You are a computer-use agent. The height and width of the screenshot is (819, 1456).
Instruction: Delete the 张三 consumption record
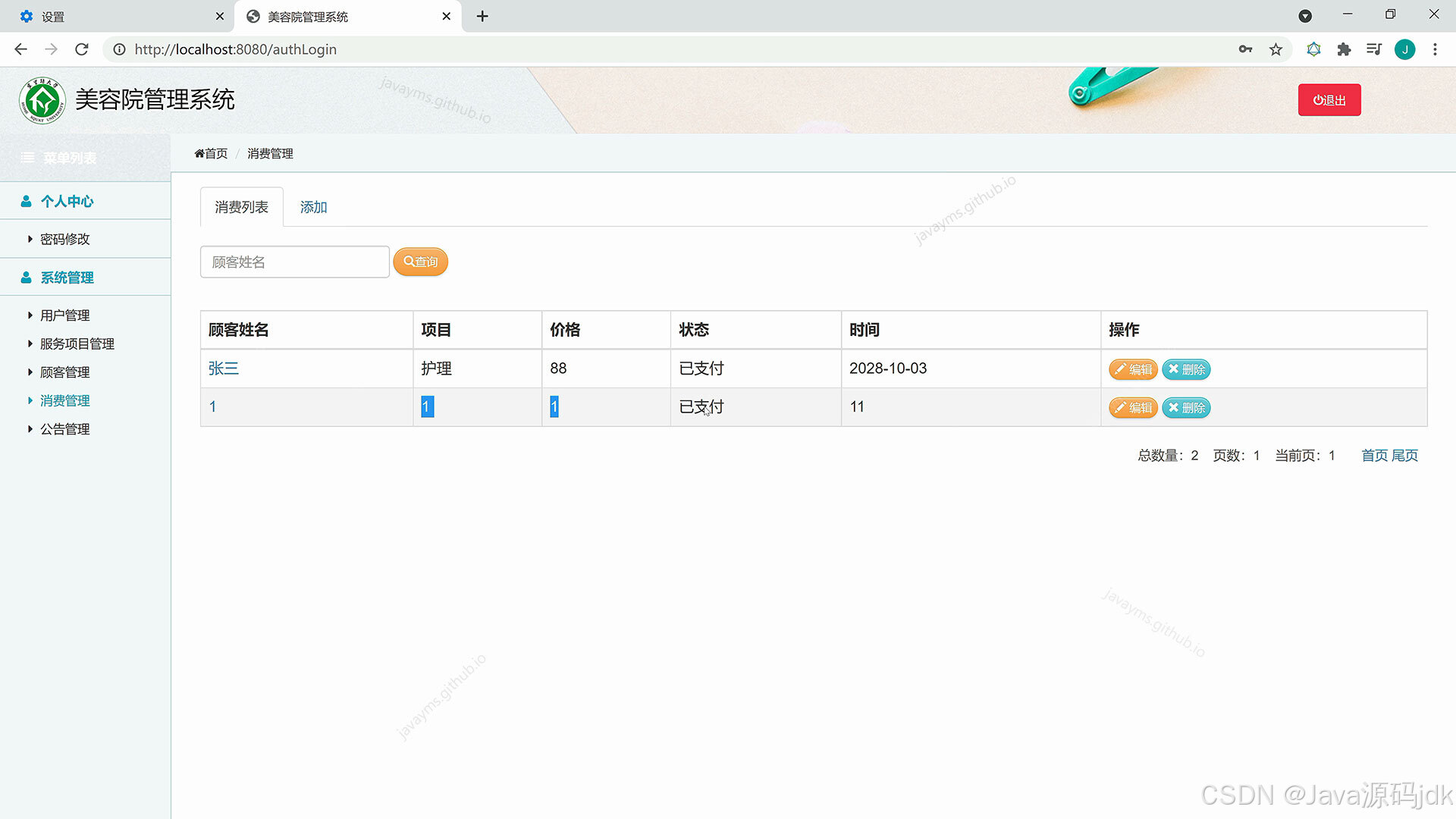point(1186,369)
